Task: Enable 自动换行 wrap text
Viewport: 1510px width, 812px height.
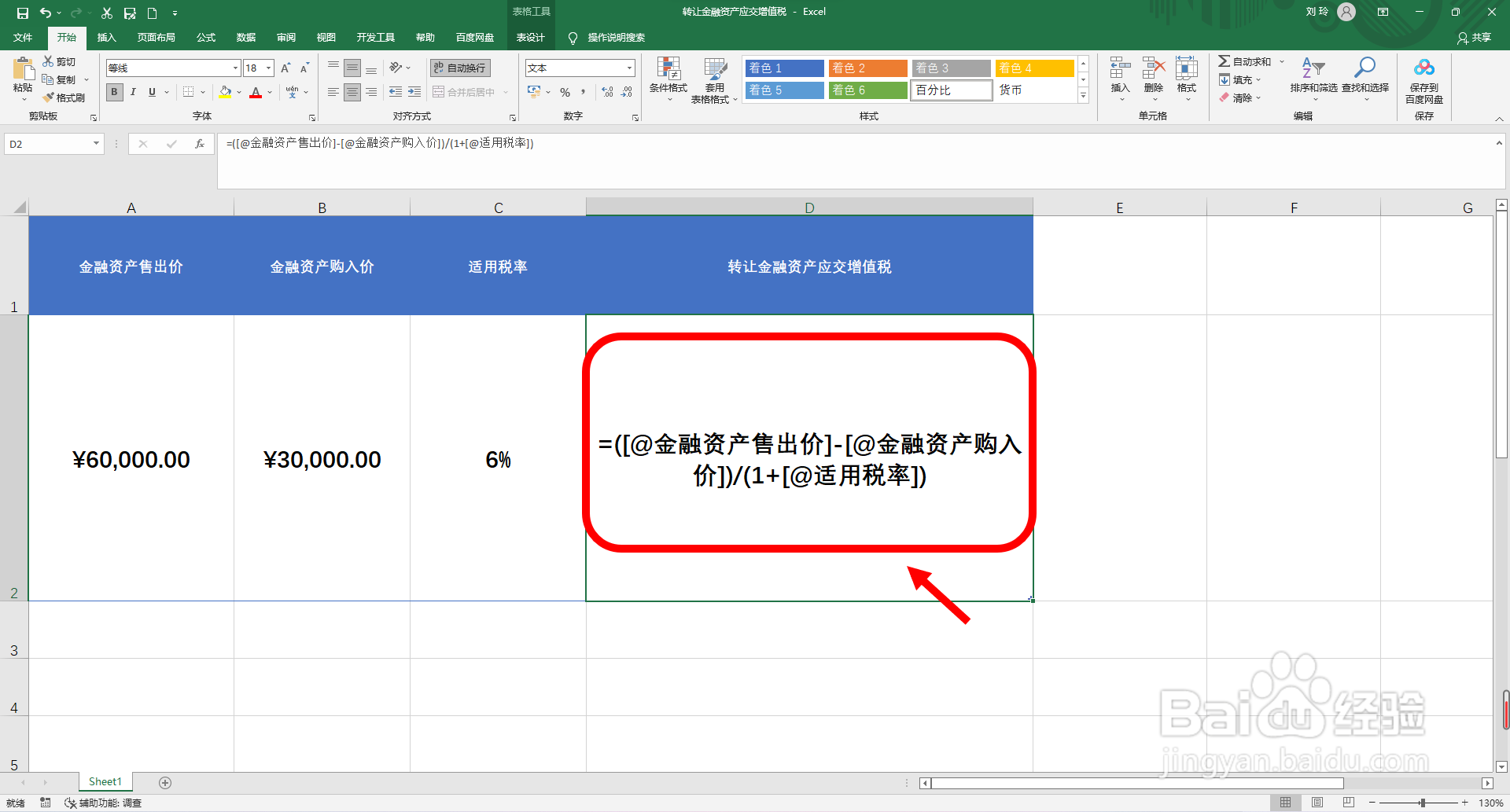Action: click(x=459, y=68)
